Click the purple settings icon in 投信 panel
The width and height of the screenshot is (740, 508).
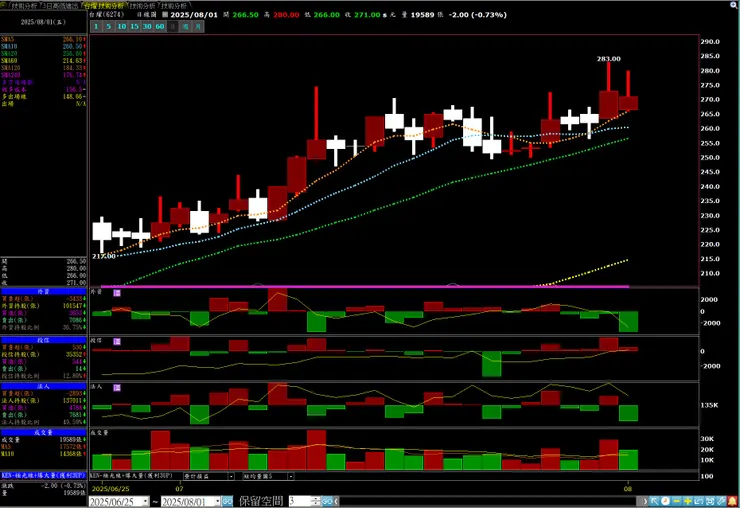pos(117,341)
